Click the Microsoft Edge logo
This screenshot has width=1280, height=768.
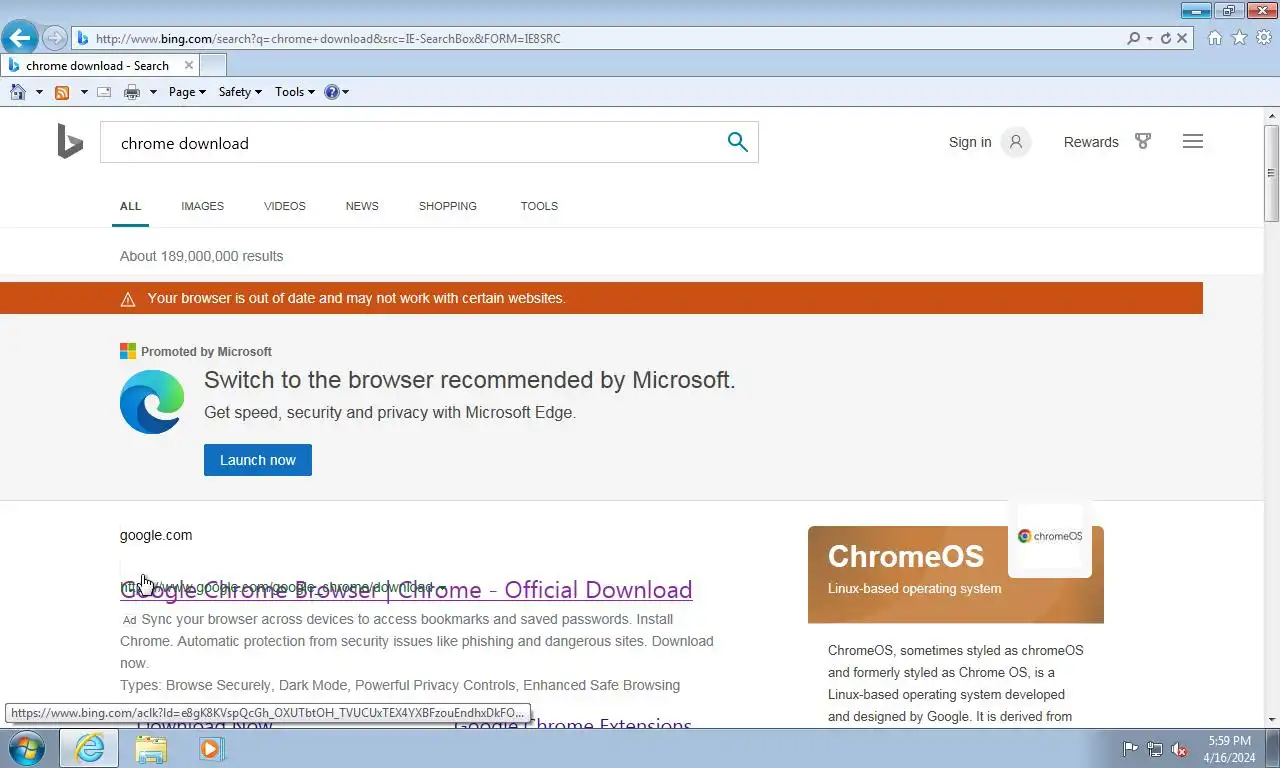[x=152, y=402]
